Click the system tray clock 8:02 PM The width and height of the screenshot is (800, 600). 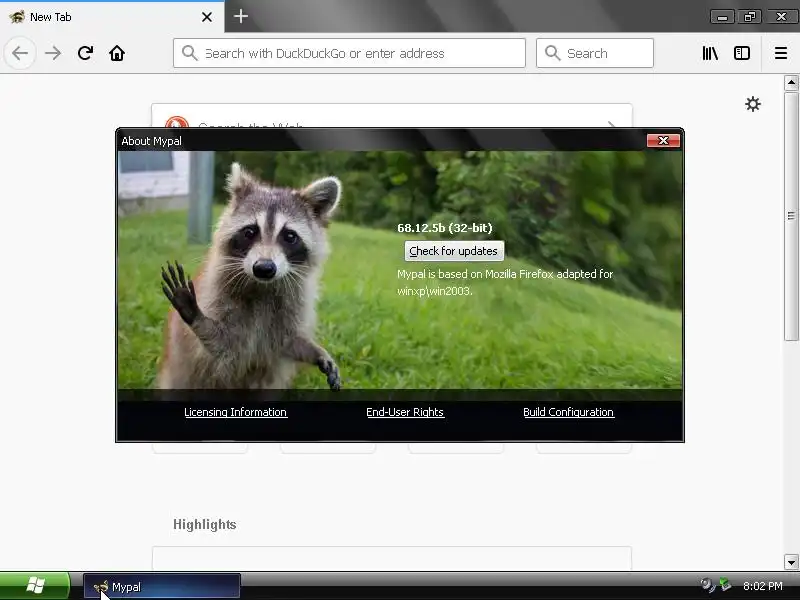click(762, 586)
